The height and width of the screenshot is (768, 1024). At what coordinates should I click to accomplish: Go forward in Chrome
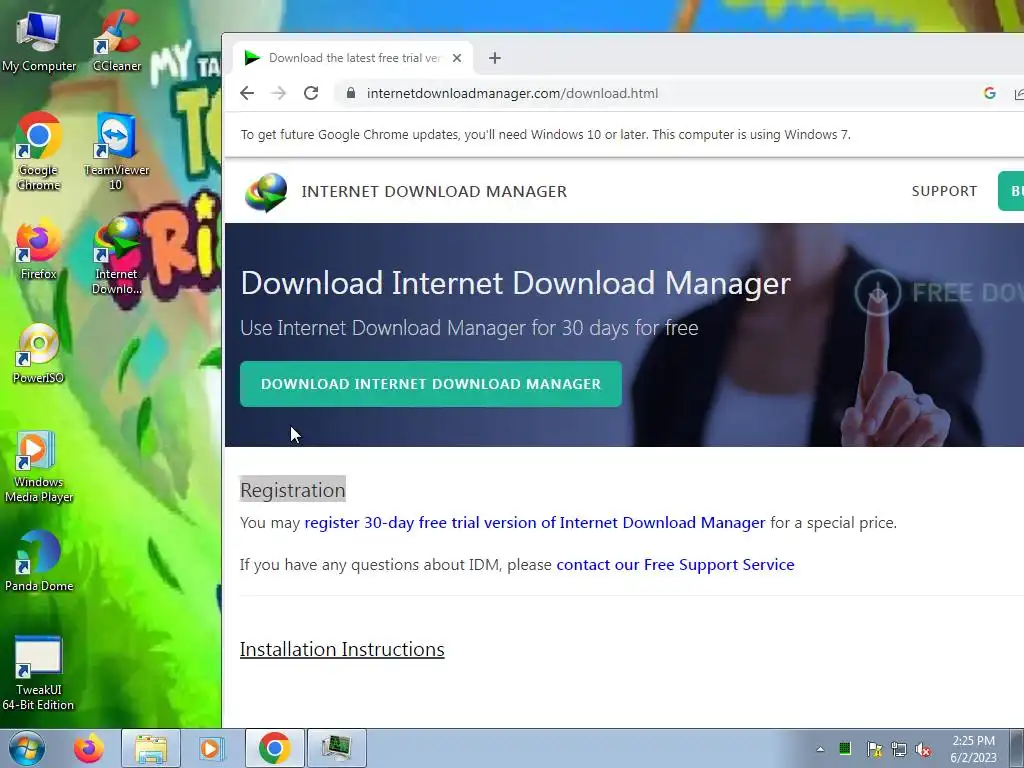pyautogui.click(x=279, y=93)
